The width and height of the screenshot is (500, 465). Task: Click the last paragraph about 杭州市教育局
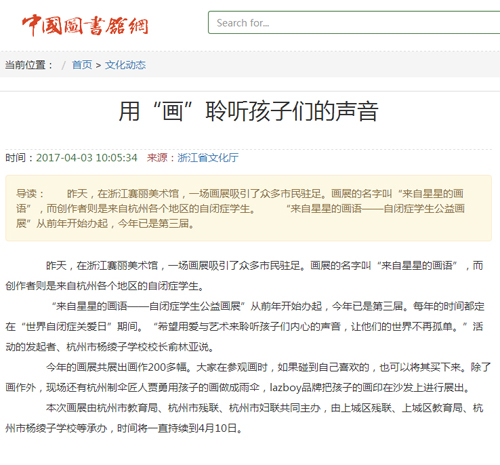point(244,418)
